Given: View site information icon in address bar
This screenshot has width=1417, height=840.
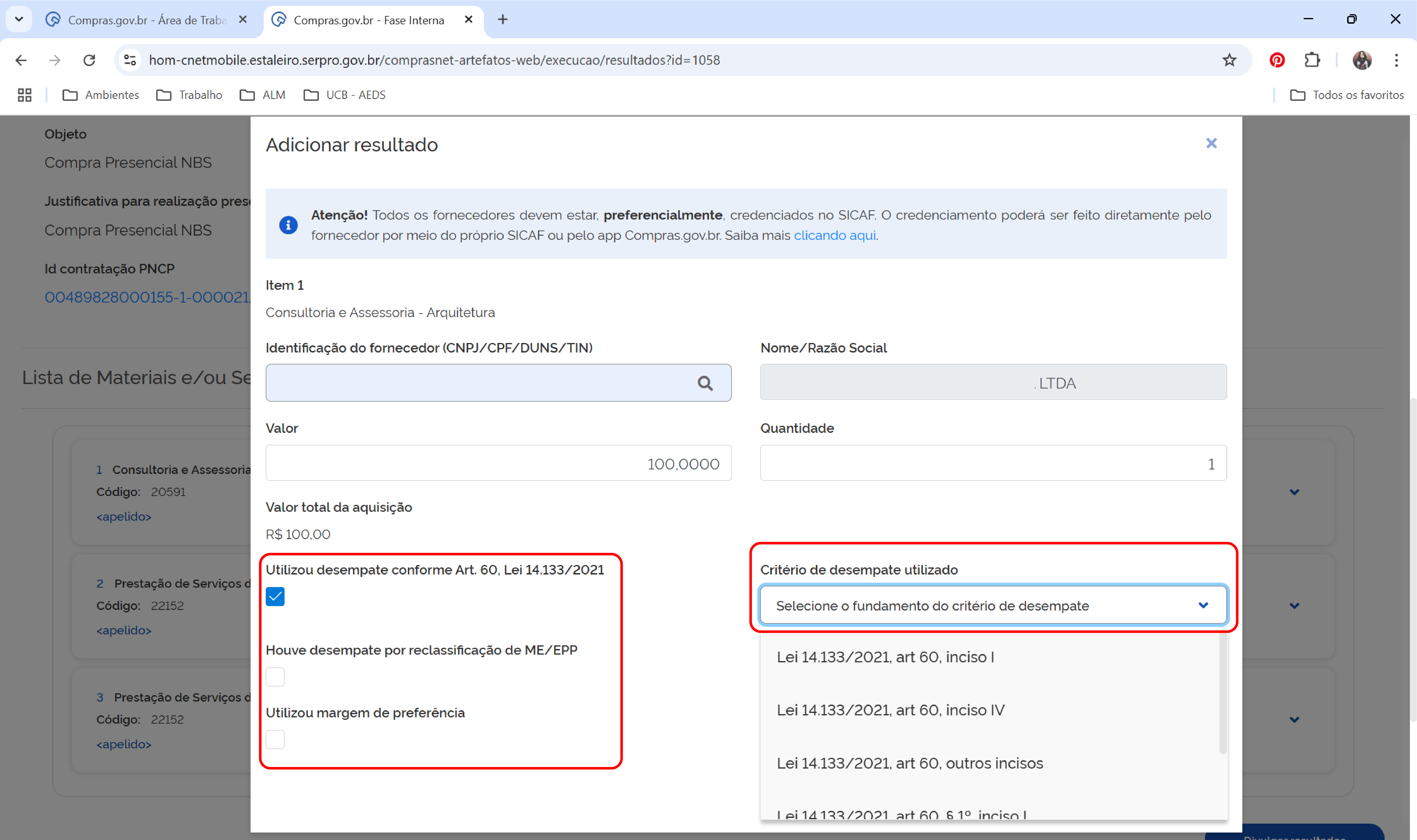Looking at the screenshot, I should 130,60.
